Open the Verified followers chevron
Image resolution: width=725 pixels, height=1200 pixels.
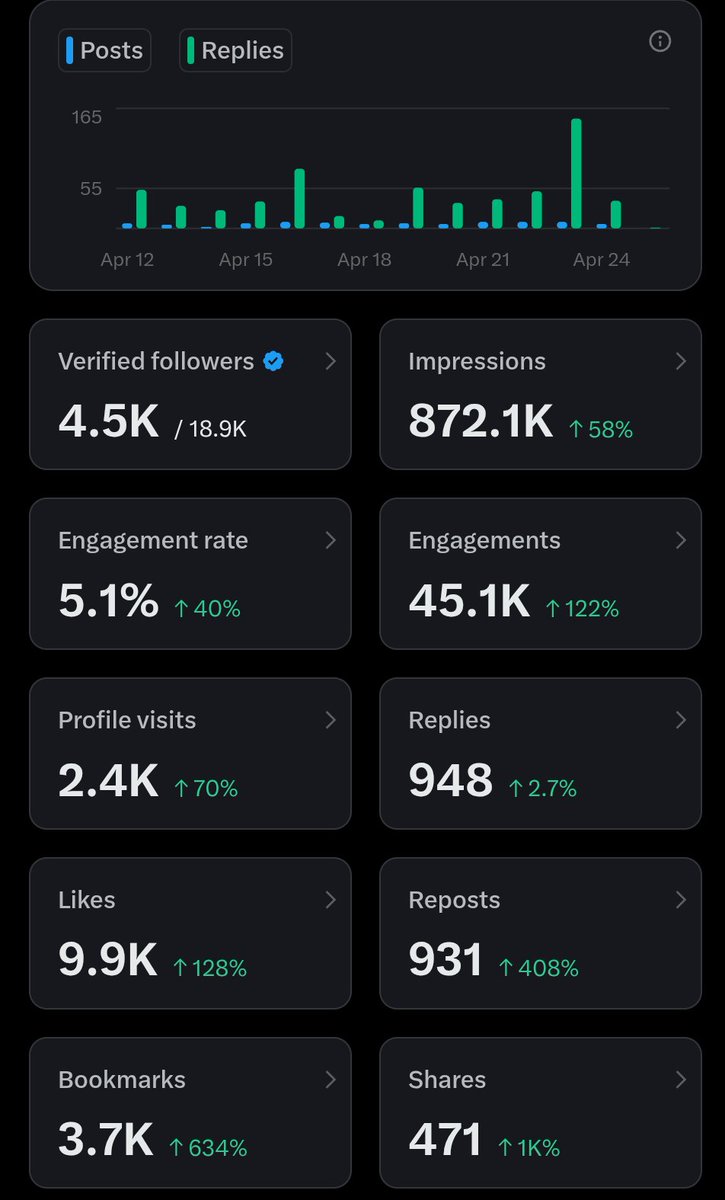pos(331,361)
